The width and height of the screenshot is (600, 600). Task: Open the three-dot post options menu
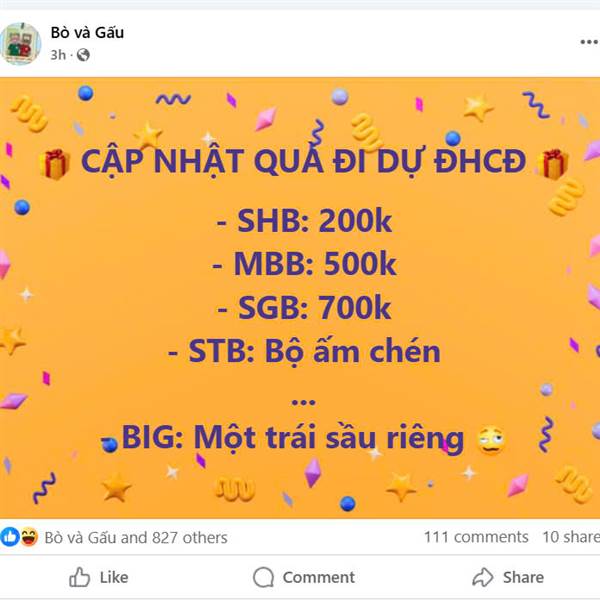(x=589, y=42)
